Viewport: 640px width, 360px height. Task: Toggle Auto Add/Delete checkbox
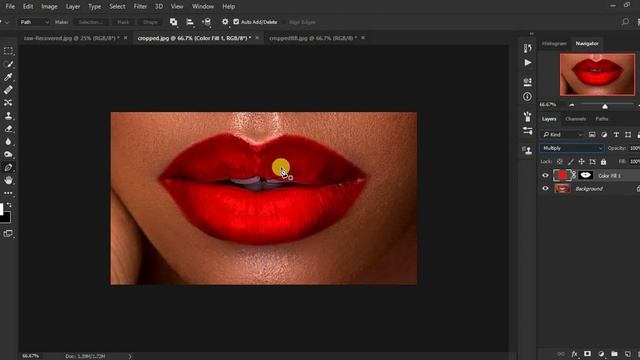pyautogui.click(x=236, y=22)
